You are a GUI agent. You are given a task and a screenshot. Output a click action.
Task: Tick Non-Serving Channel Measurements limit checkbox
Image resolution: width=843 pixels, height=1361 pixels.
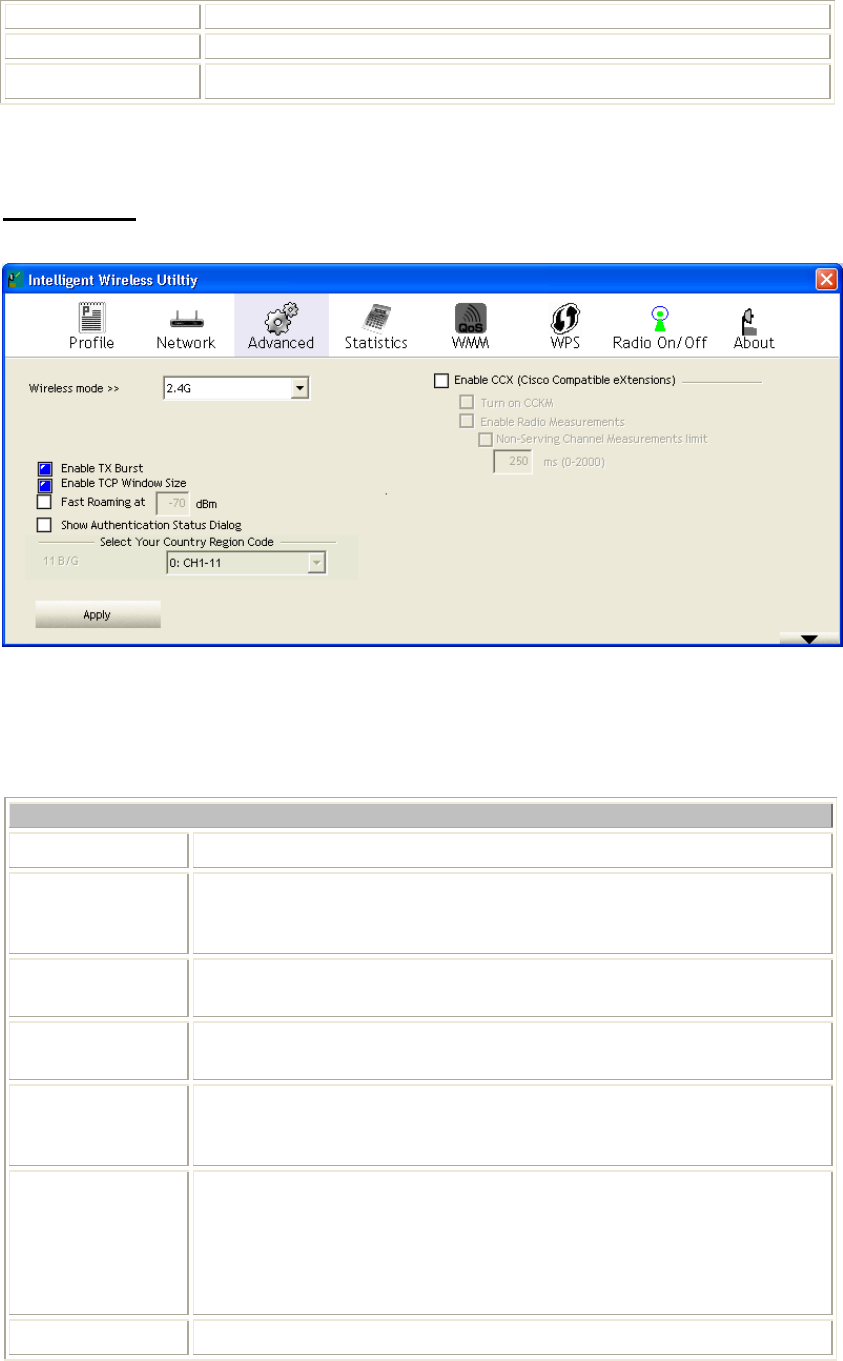tap(486, 438)
